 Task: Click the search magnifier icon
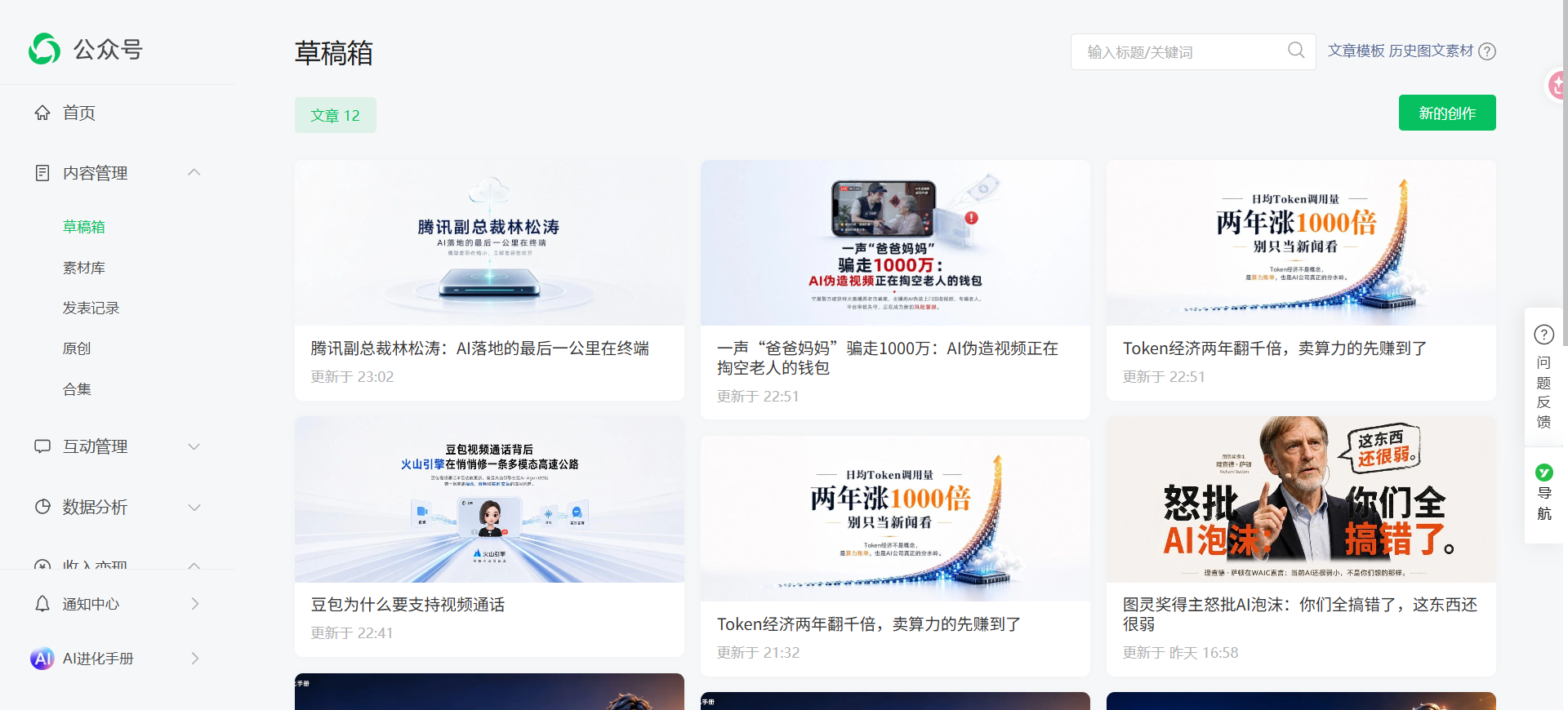coord(1296,51)
